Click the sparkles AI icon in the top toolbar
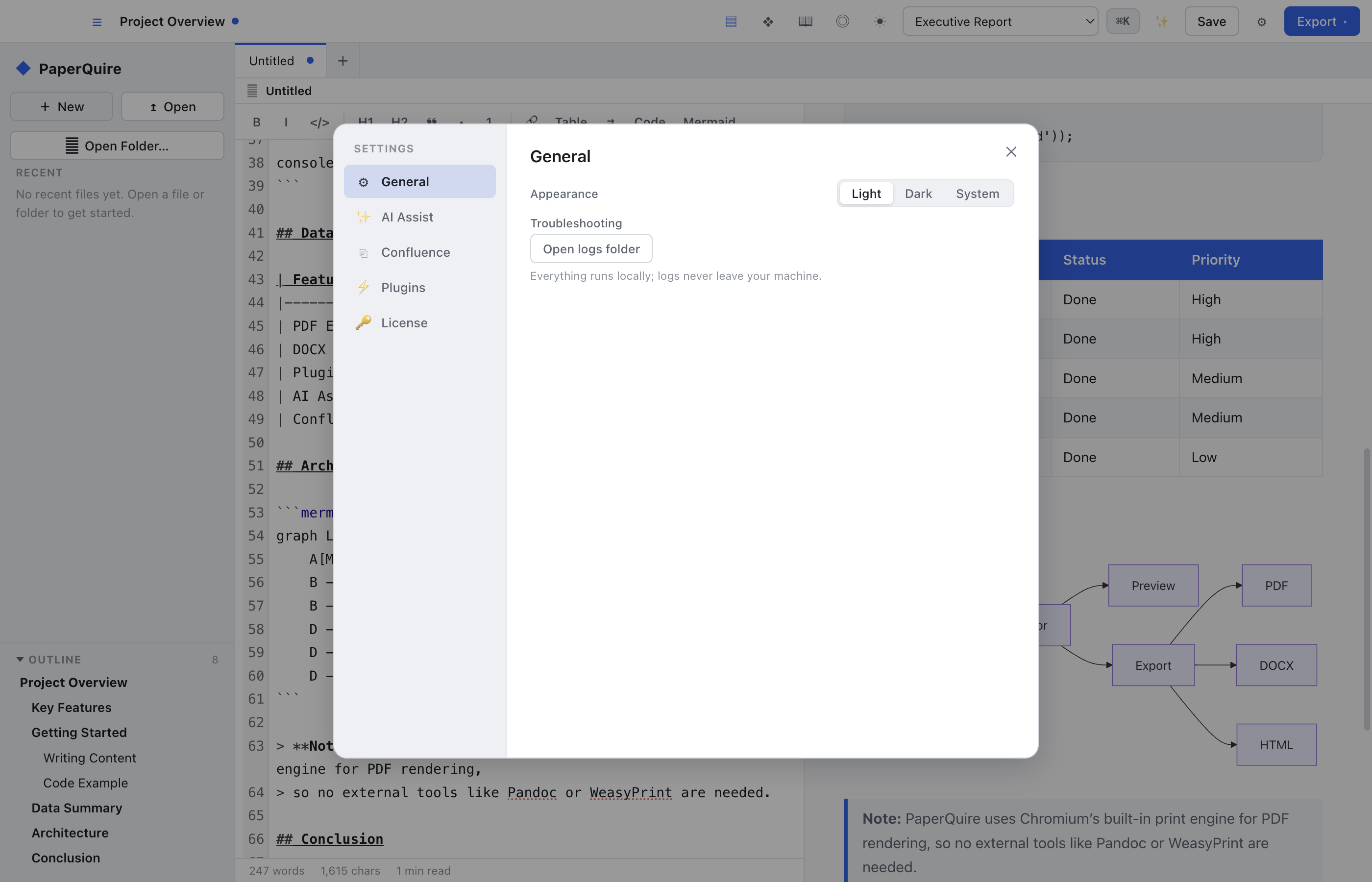 coord(1161,22)
